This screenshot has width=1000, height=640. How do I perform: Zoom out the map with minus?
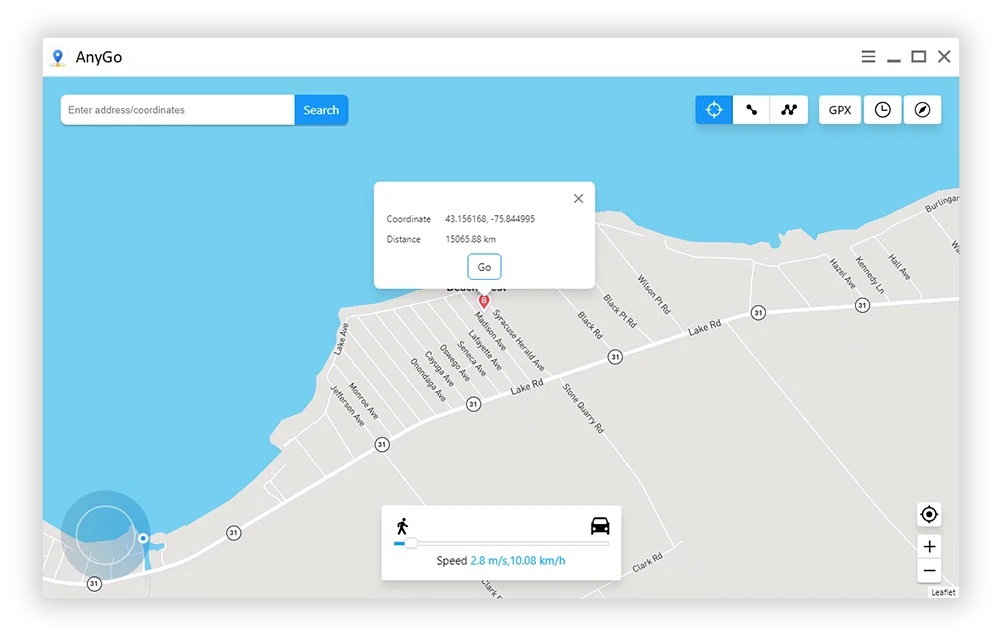click(x=929, y=571)
